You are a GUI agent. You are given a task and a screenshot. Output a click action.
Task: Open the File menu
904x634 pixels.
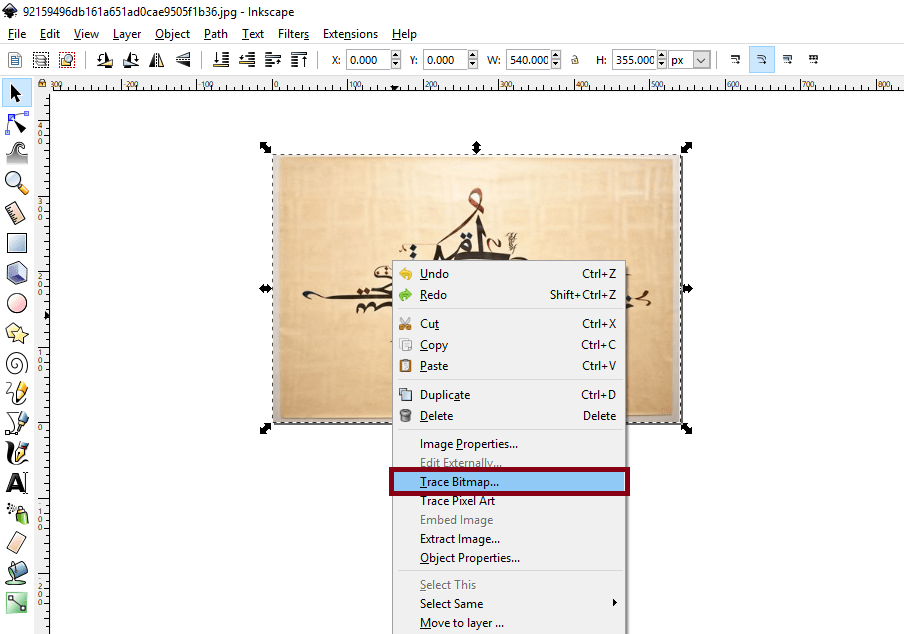point(17,34)
